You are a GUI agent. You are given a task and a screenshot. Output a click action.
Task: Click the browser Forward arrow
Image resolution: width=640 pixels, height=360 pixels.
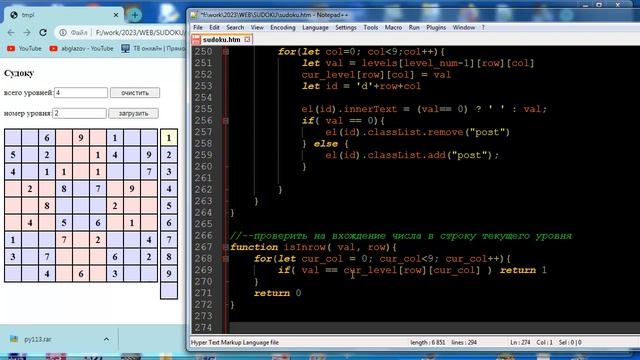(27, 32)
